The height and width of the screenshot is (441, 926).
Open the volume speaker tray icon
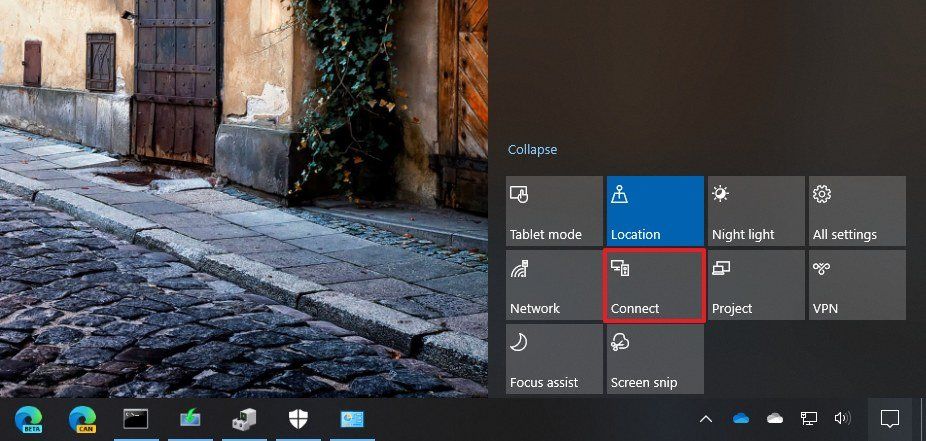(x=842, y=419)
